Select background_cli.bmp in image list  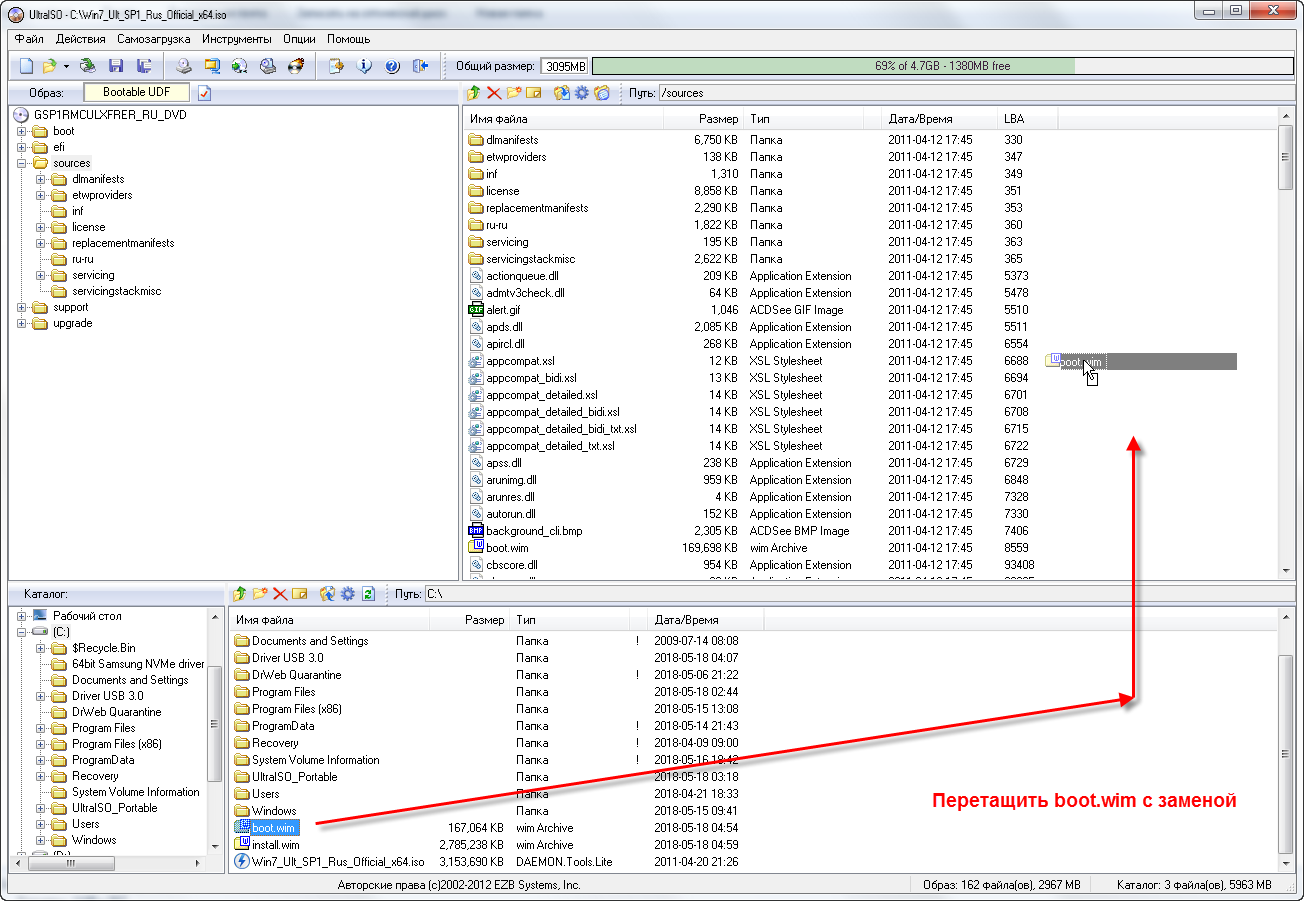[534, 531]
